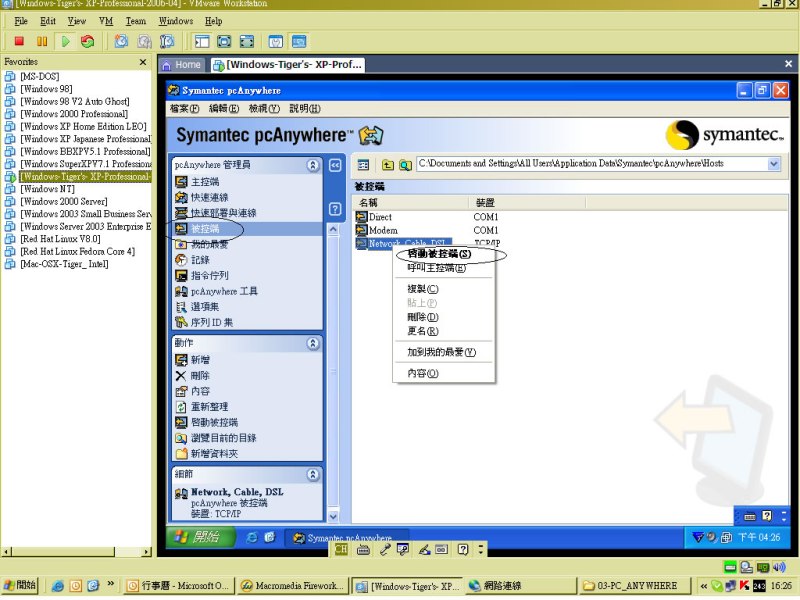The height and width of the screenshot is (600, 800).
Task: Collapse the 動作 panel
Action: pyautogui.click(x=313, y=343)
